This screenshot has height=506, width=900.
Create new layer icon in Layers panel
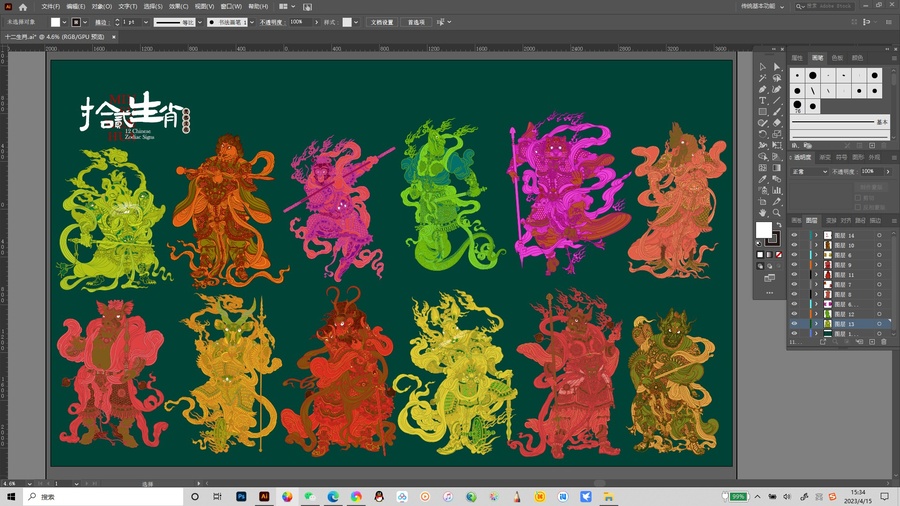click(x=872, y=342)
